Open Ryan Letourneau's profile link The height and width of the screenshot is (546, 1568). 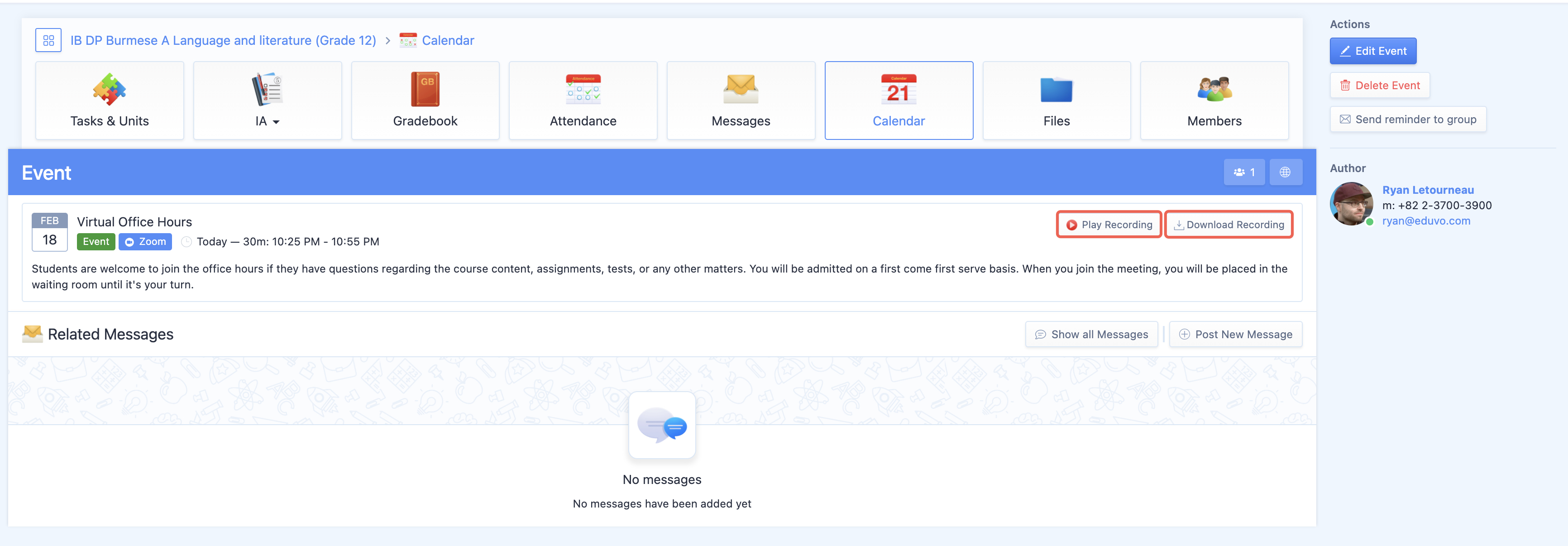click(x=1427, y=190)
